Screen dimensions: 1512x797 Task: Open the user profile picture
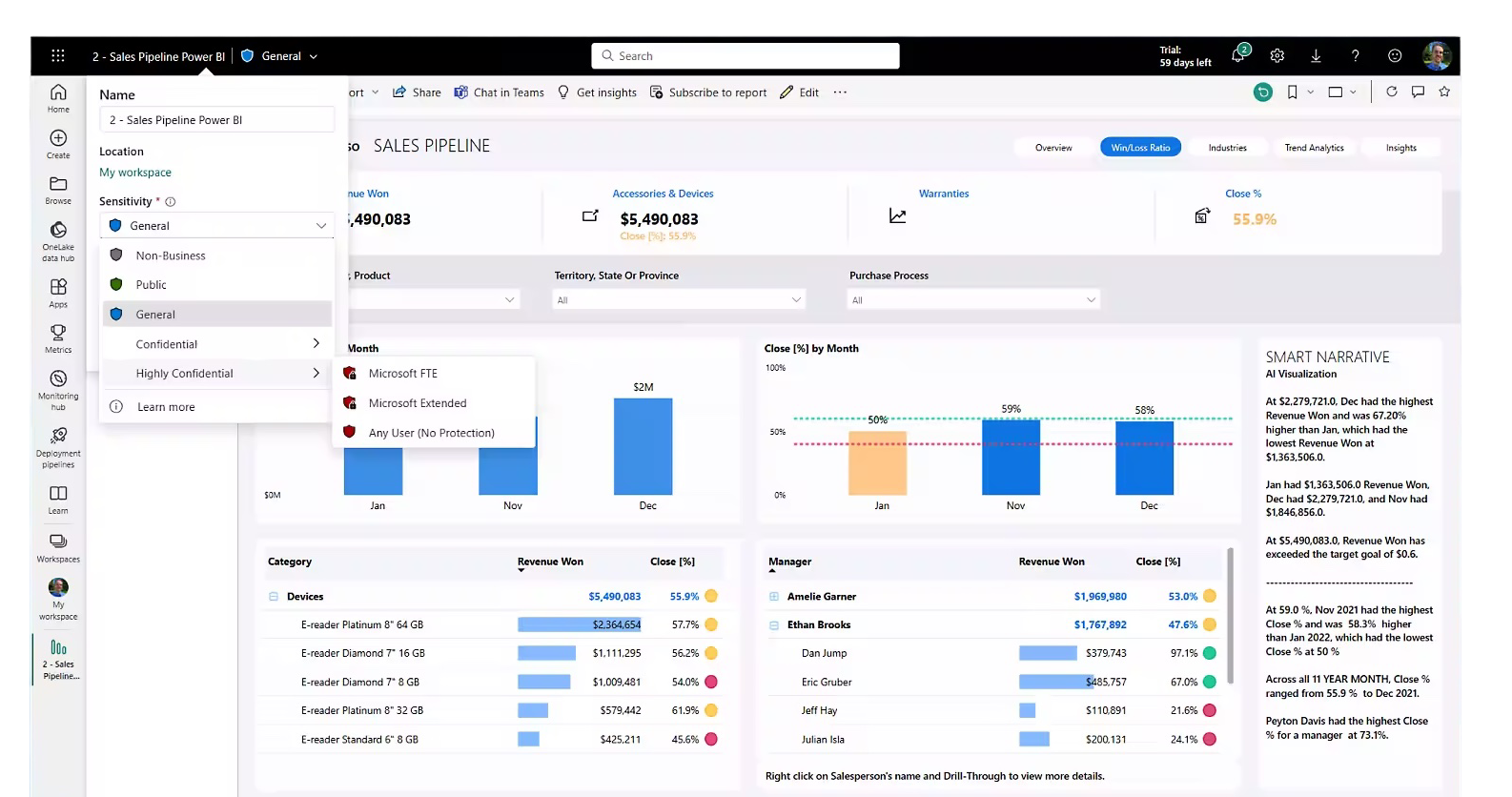click(x=1437, y=55)
